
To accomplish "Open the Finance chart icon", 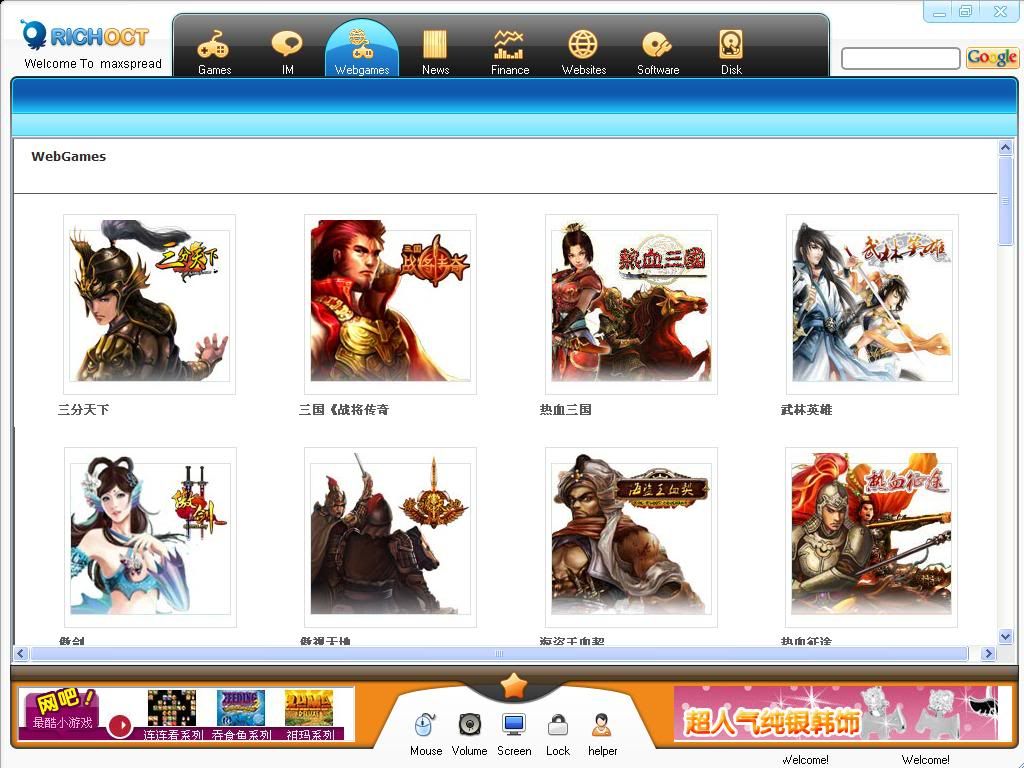I will pos(509,46).
